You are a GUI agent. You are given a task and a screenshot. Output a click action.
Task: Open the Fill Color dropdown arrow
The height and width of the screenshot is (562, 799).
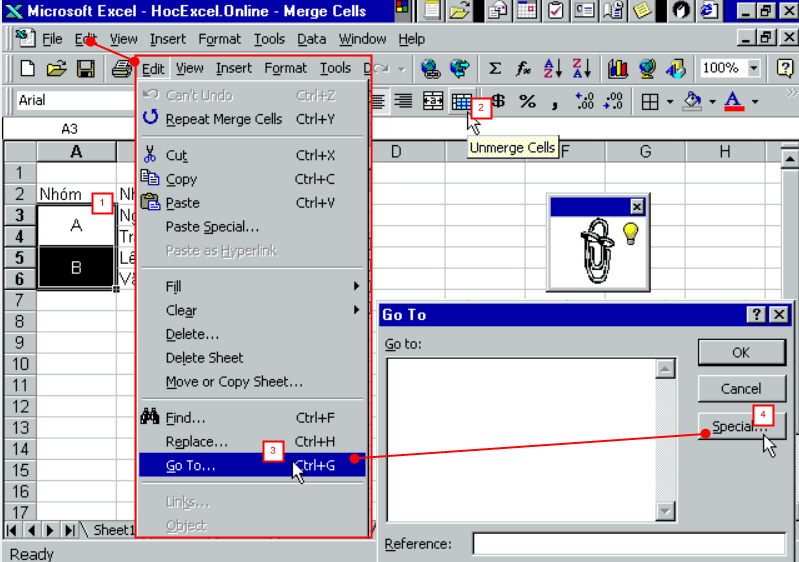coord(712,102)
